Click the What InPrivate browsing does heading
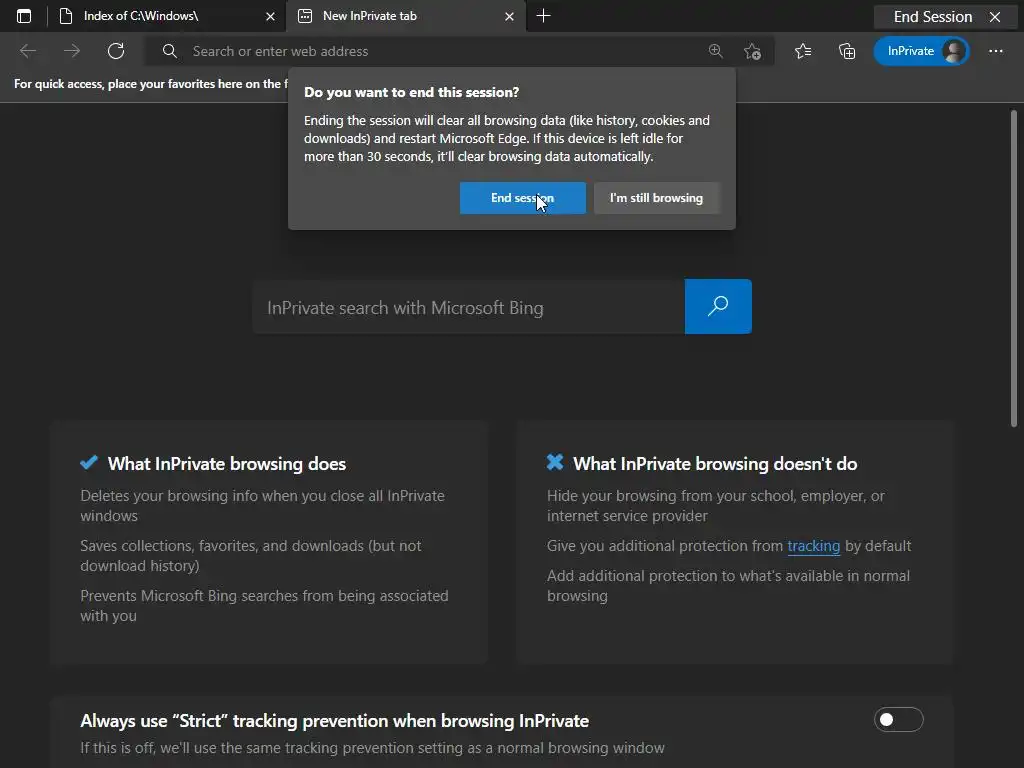Image resolution: width=1024 pixels, height=768 pixels. click(227, 464)
